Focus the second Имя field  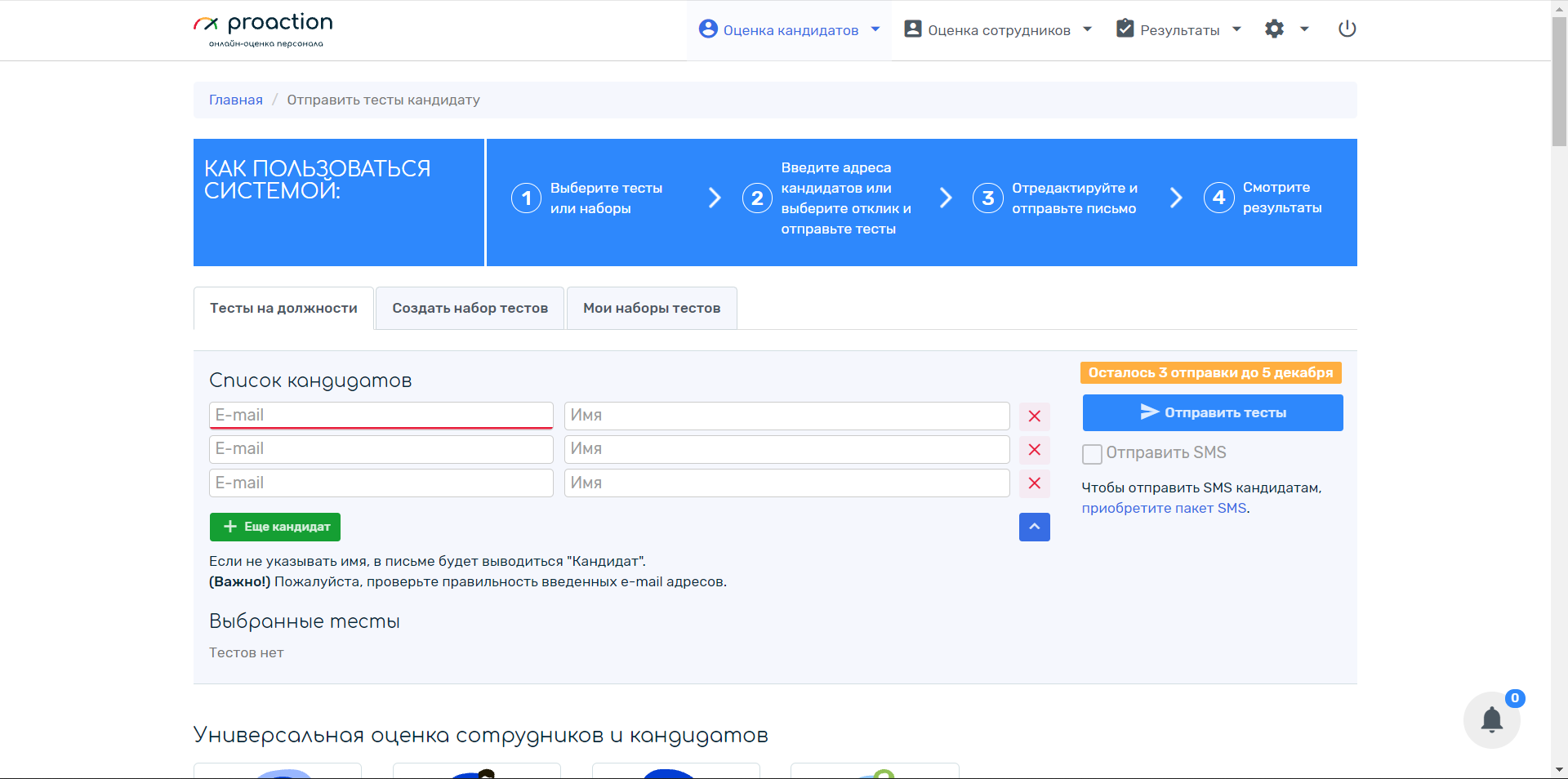pos(787,449)
